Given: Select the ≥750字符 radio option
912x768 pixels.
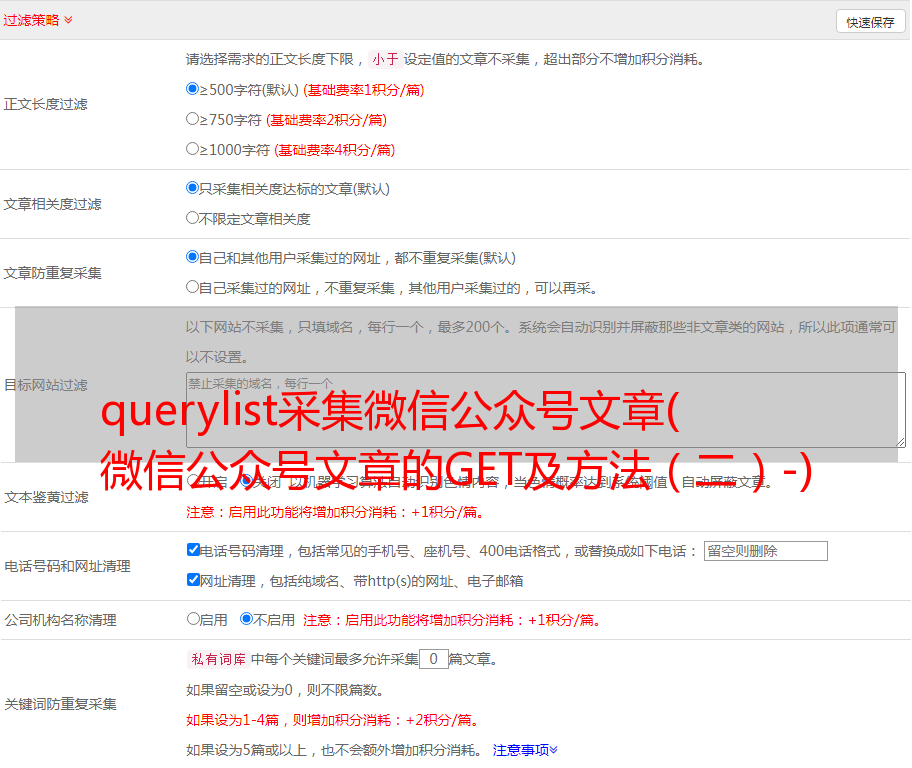Looking at the screenshot, I should pos(192,119).
